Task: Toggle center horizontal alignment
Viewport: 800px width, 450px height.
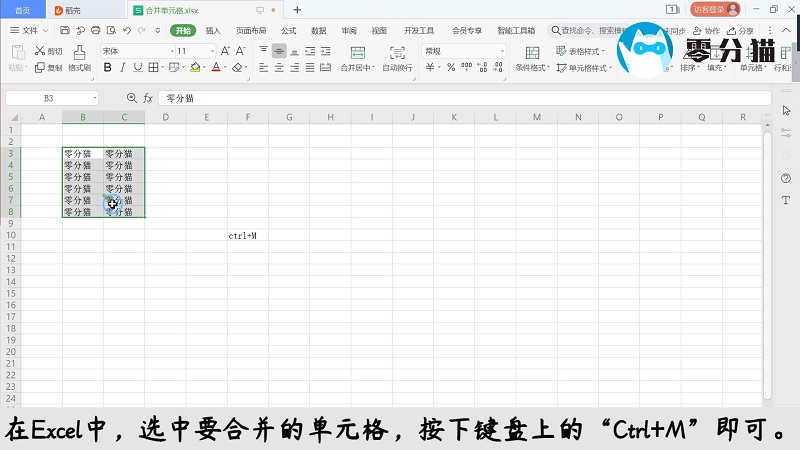Action: 279,68
